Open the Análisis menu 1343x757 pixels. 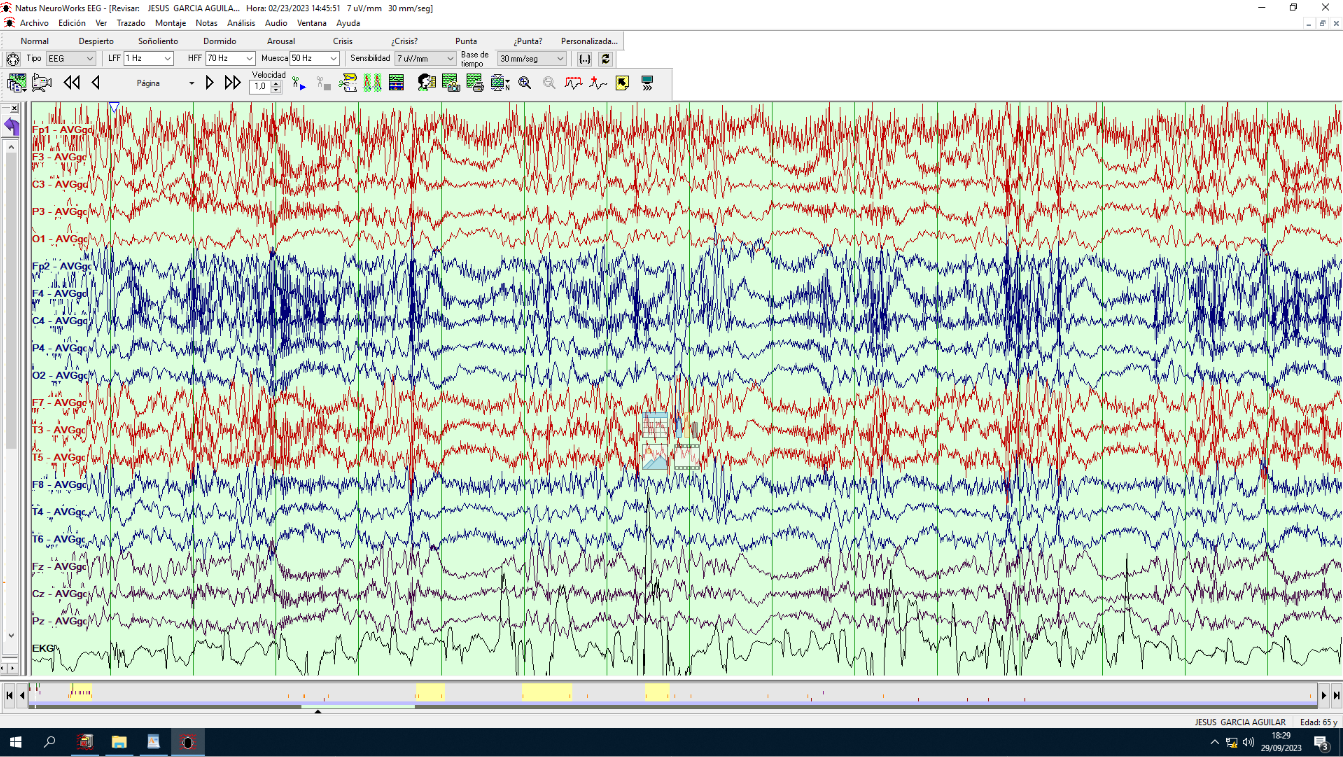[241, 23]
